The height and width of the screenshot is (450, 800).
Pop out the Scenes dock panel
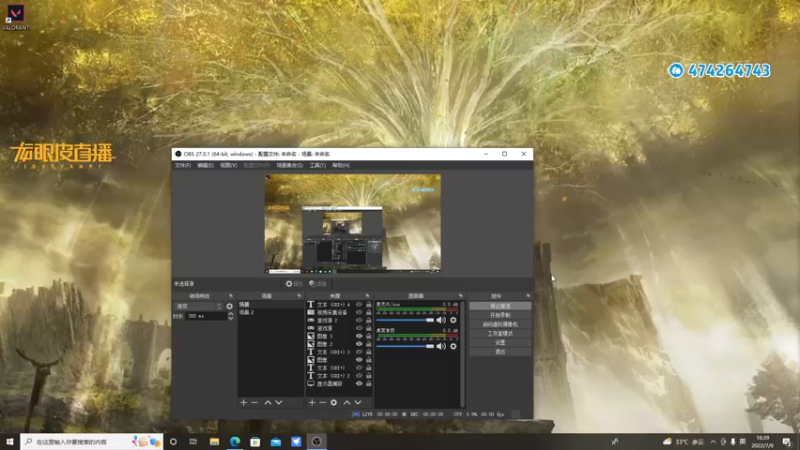(299, 296)
